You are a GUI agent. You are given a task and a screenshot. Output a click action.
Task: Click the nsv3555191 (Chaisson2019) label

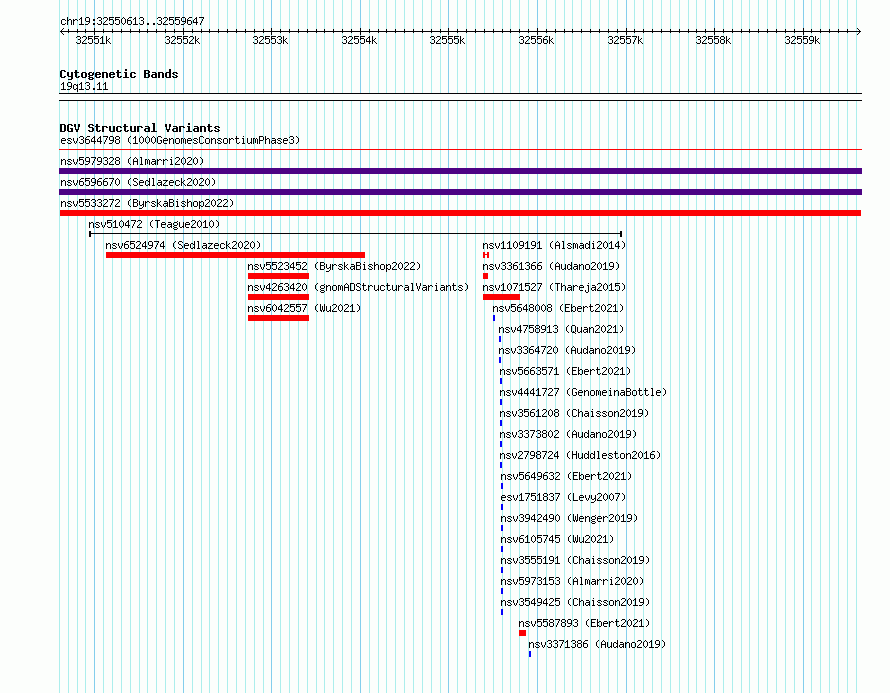pyautogui.click(x=575, y=560)
